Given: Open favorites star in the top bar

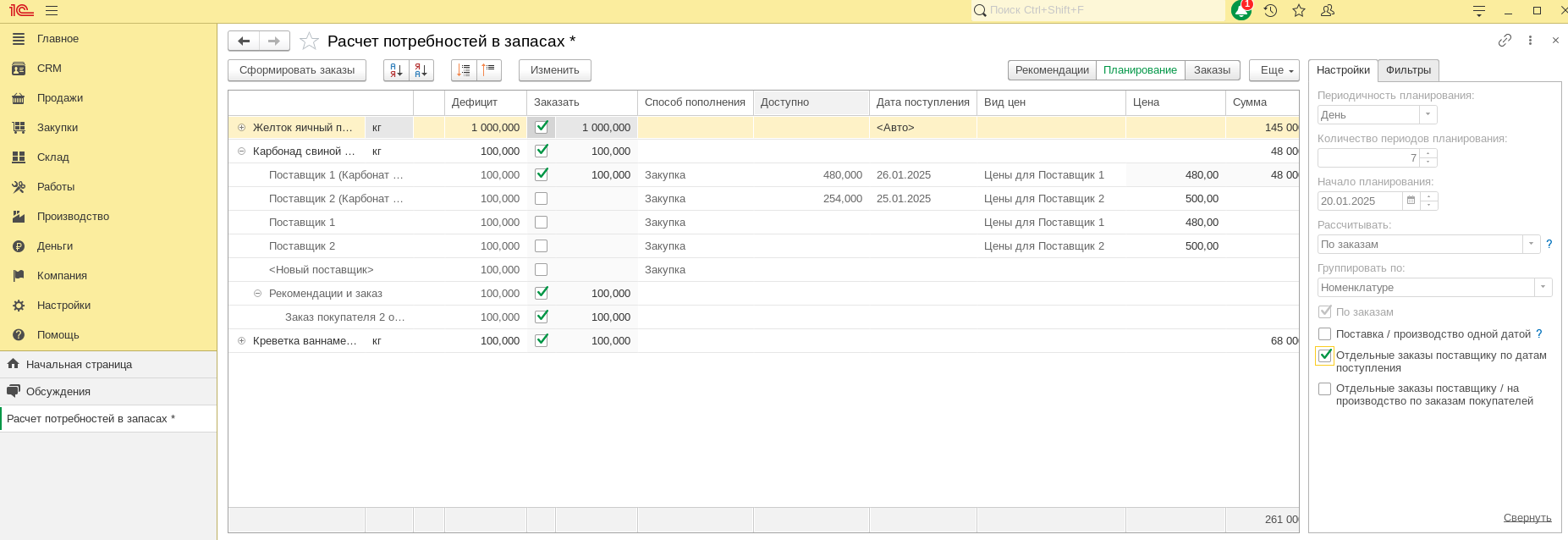Looking at the screenshot, I should pos(1299,10).
